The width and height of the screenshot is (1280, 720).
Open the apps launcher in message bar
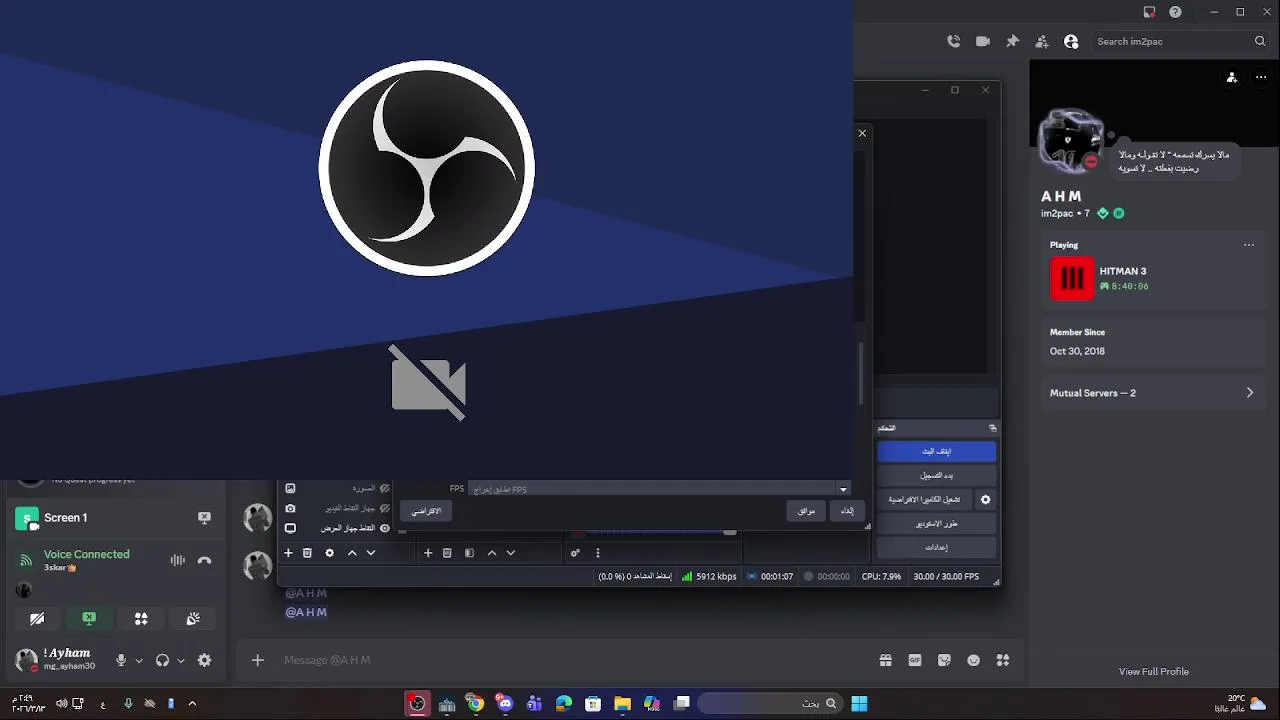(x=1003, y=660)
